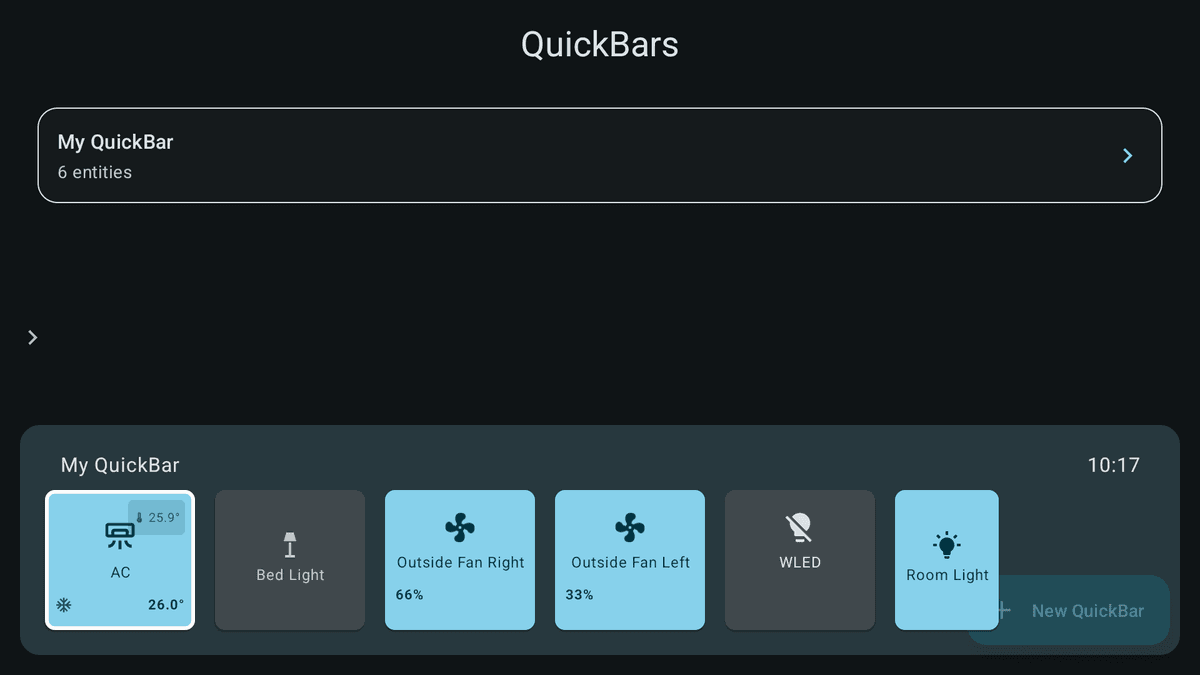Select the AC air conditioner icon
Viewport: 1200px width, 675px height.
(120, 532)
